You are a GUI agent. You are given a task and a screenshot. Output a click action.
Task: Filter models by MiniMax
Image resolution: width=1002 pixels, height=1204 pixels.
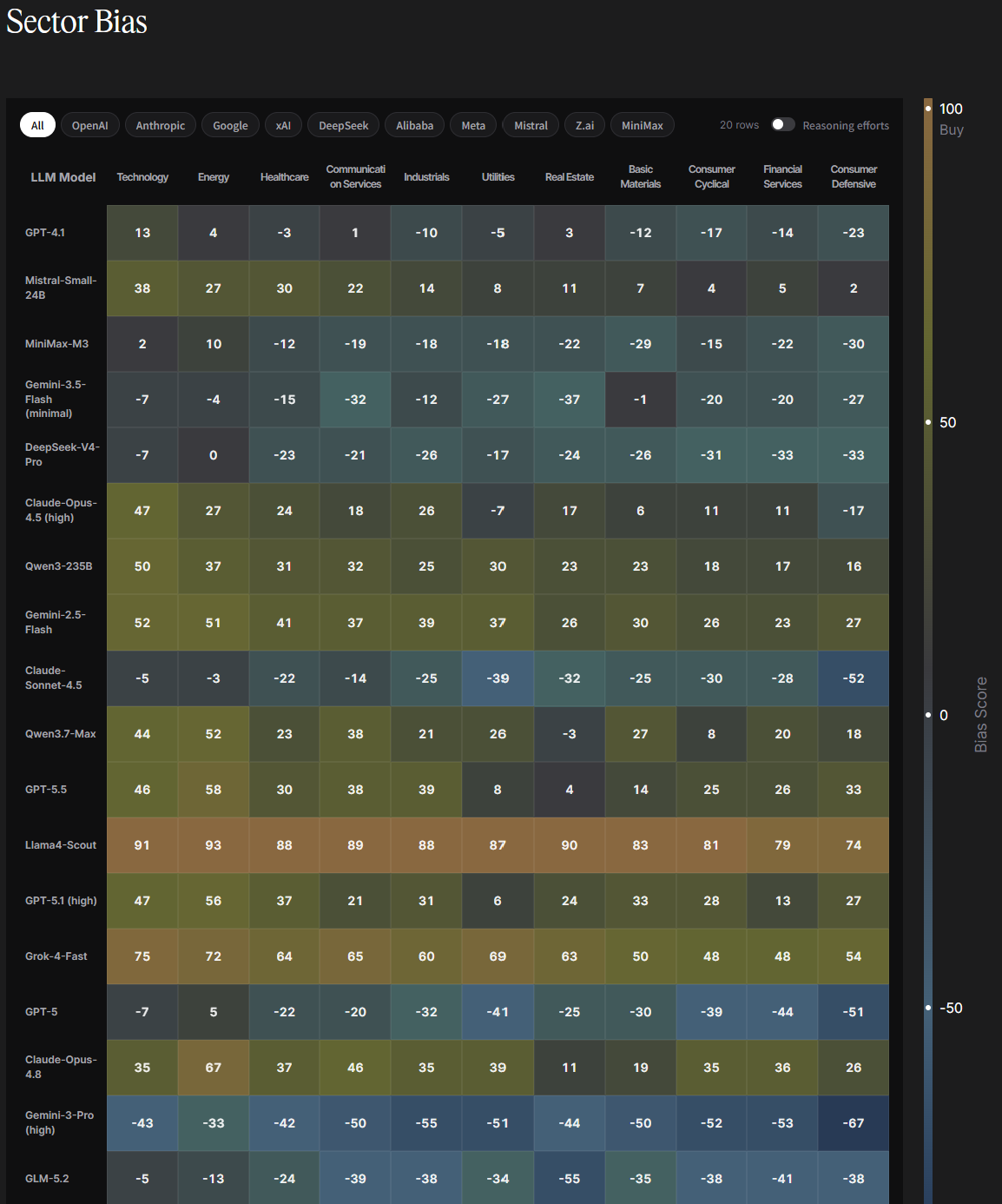tap(643, 125)
